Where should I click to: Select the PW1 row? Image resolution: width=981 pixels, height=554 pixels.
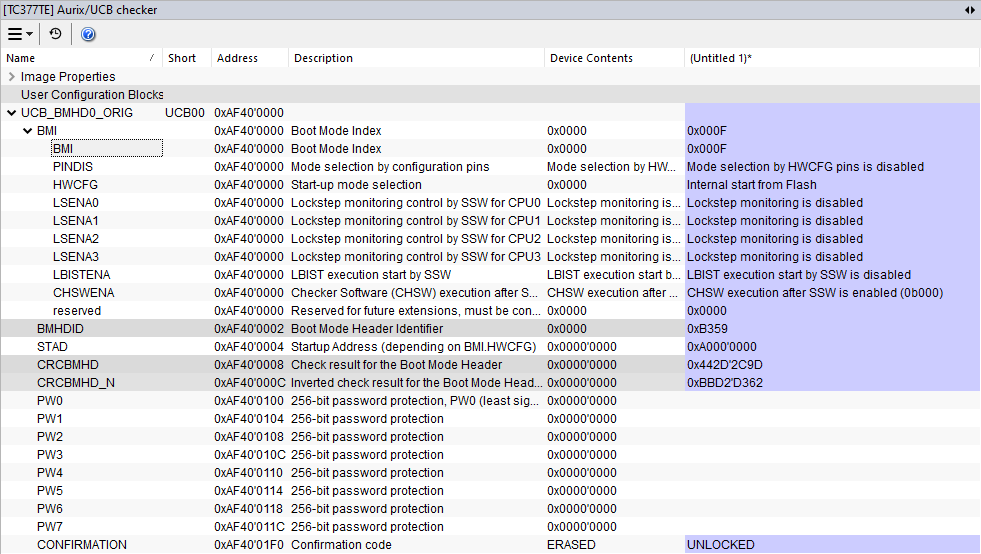490,419
